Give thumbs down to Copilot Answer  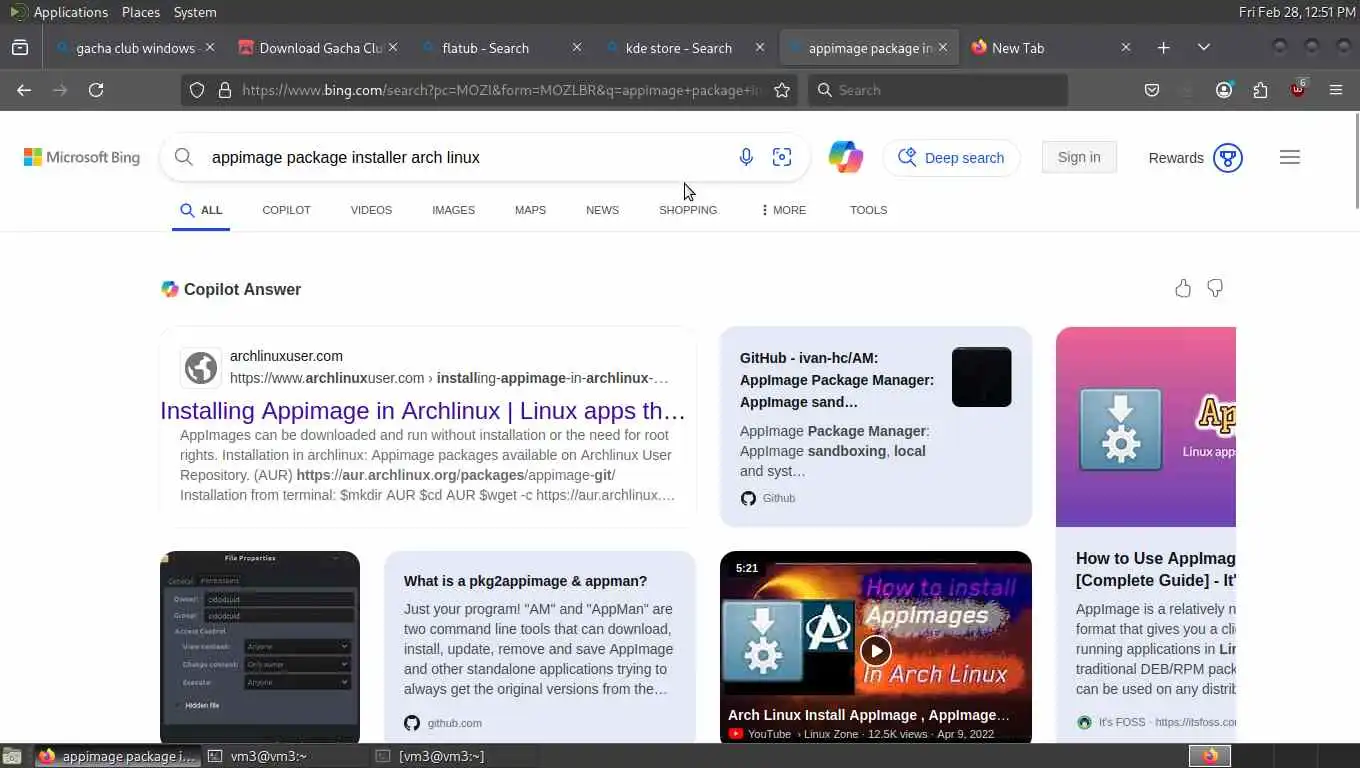[x=1215, y=288]
